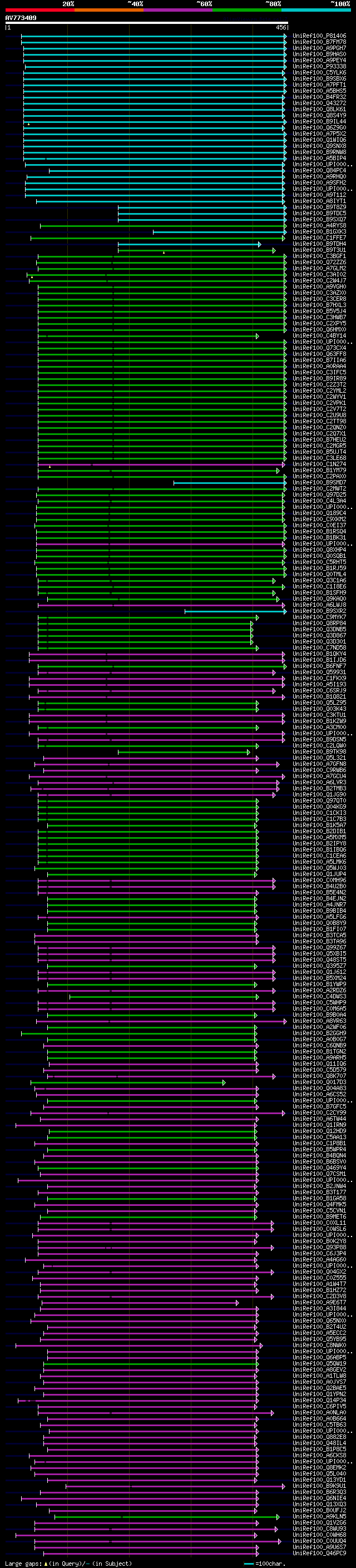Select hit label UniRef100_Q99Z67
The image size is (356, 1568).
click(319, 948)
